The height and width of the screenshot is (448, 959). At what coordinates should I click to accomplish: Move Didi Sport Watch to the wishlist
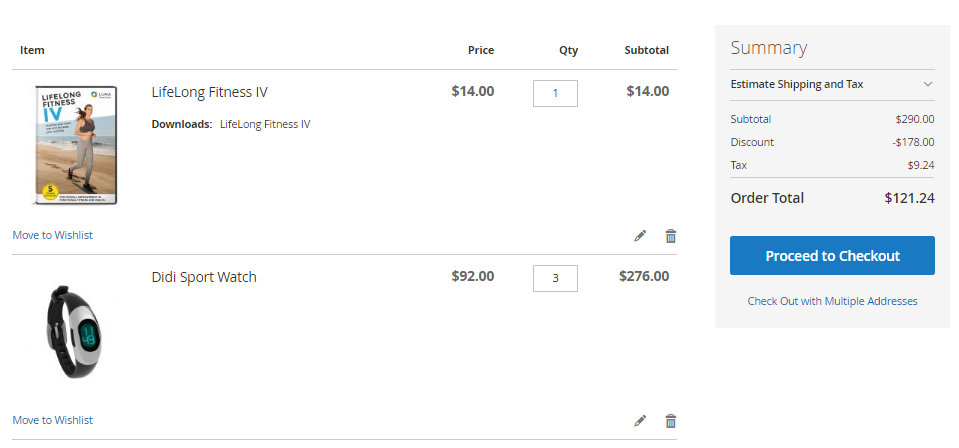52,420
